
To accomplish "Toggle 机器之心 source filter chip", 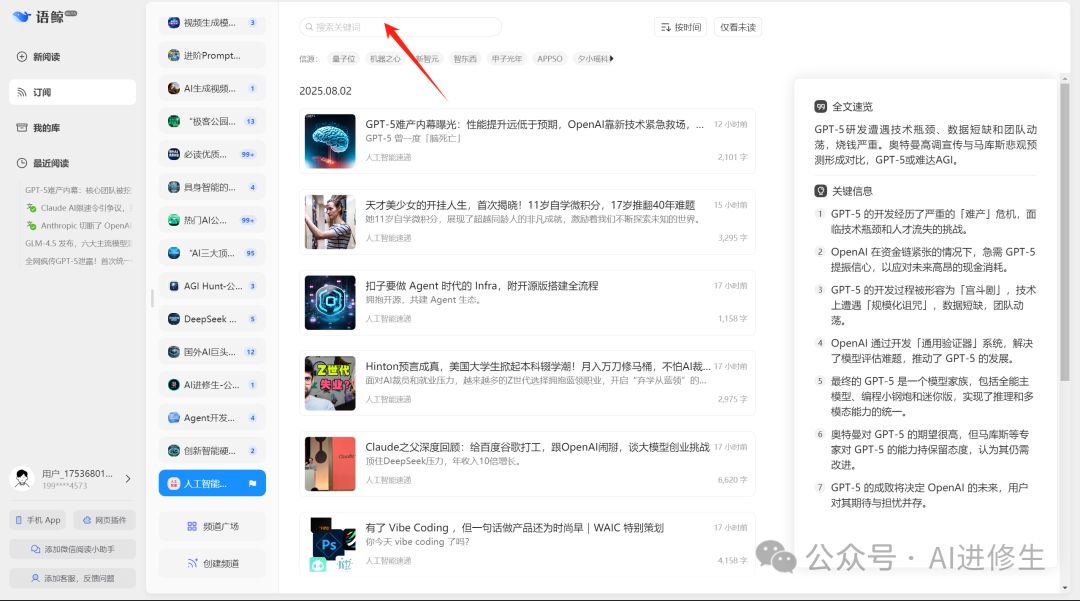I will coord(384,59).
